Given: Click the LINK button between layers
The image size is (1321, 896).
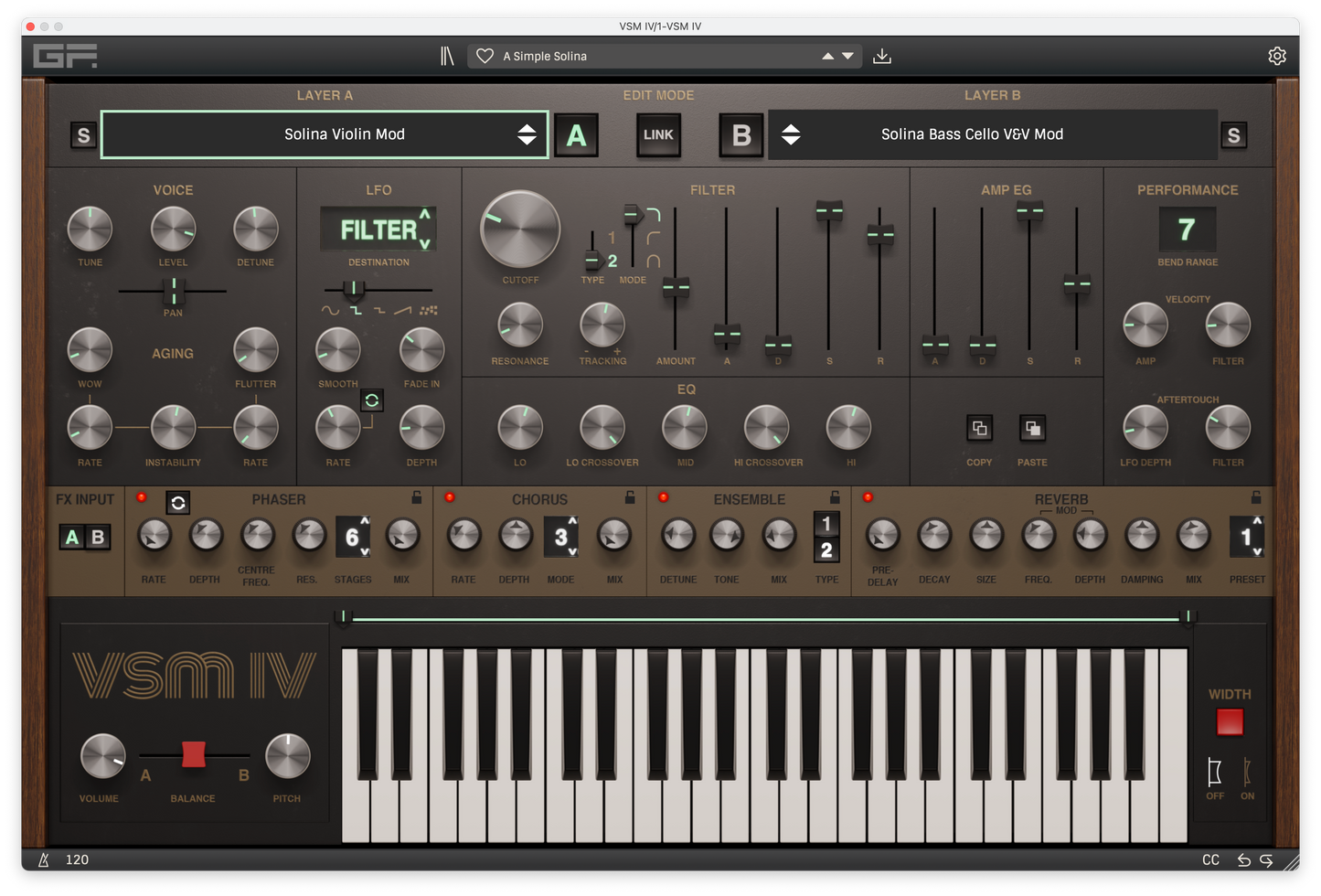Looking at the screenshot, I should (658, 134).
